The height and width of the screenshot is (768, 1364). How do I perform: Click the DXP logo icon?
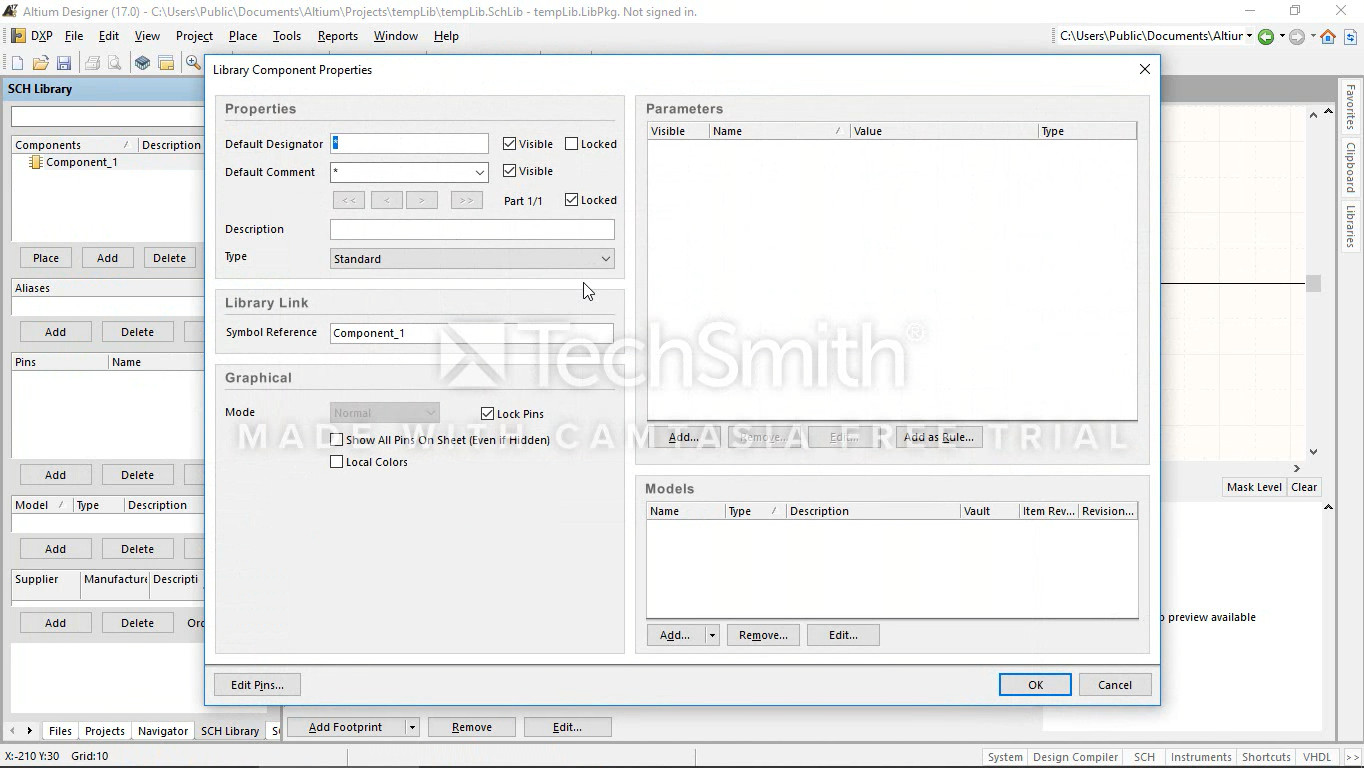tap(18, 36)
